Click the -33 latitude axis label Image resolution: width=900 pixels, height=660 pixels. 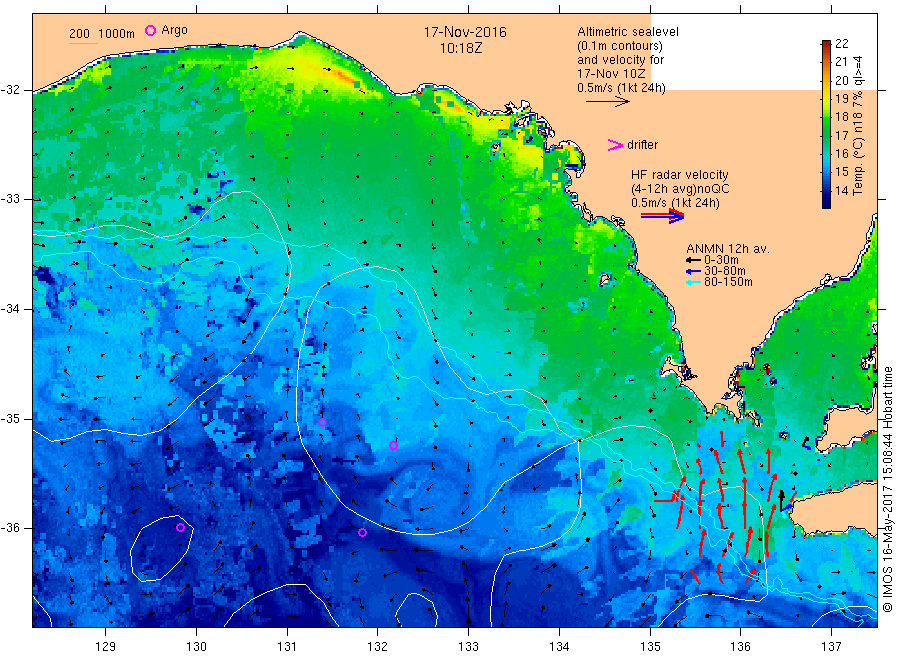point(10,199)
